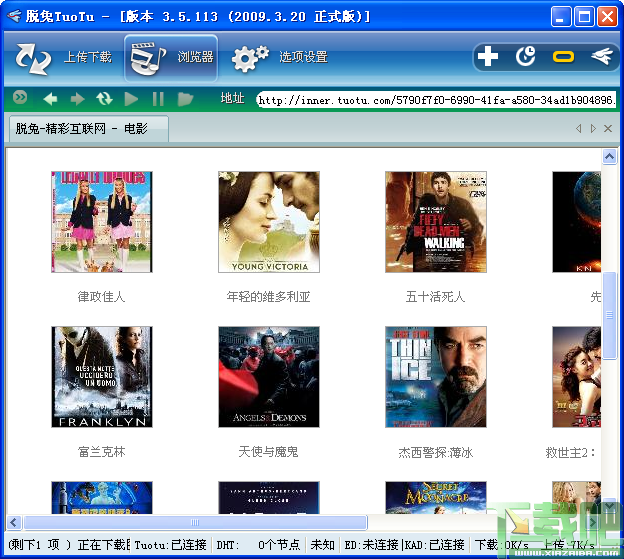Image resolution: width=624 pixels, height=559 pixels.
Task: Minimize the TuoTu window
Action: (560, 18)
